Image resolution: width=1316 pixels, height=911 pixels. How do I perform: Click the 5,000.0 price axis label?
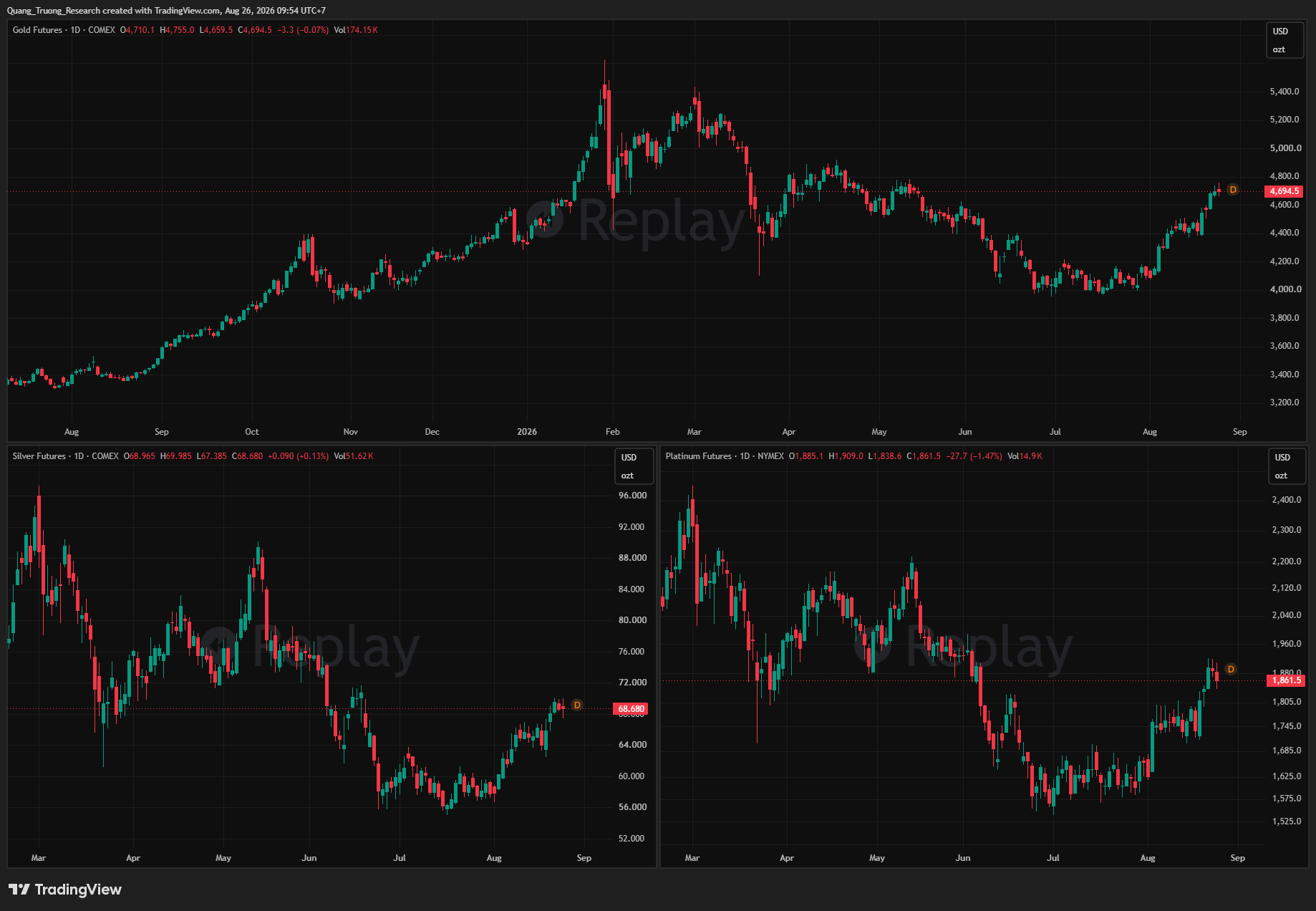click(1284, 148)
